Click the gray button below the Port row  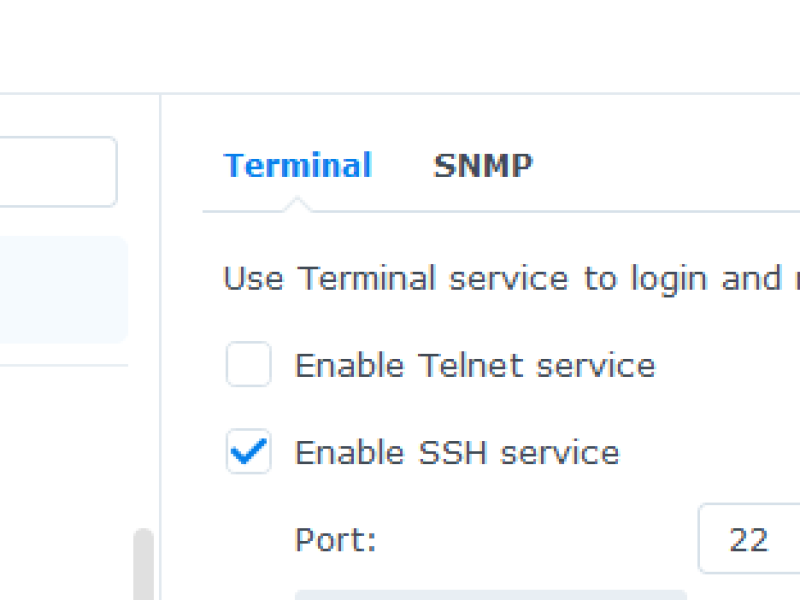[x=491, y=595]
